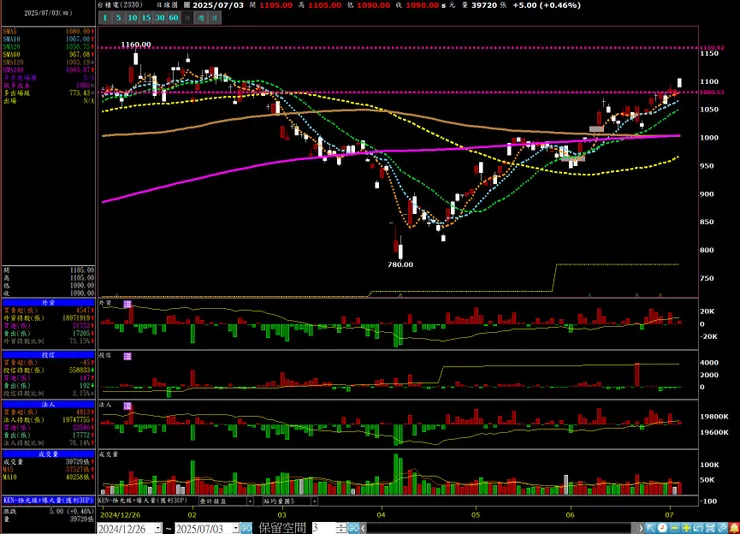Screen dimensions: 740x534
Task: Click the 投信 blue panel header
Action: tap(49, 355)
